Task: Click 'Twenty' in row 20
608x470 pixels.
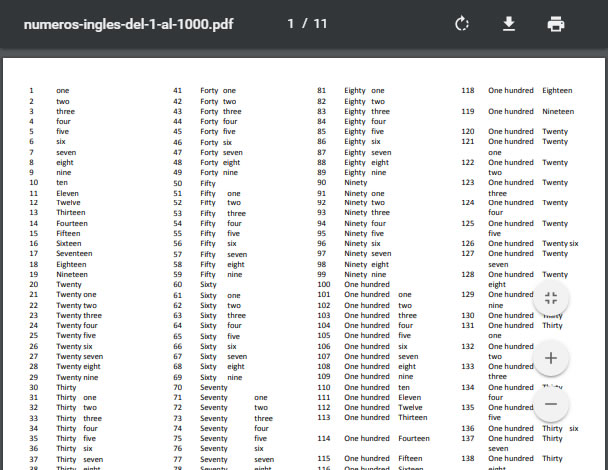Action: (69, 284)
